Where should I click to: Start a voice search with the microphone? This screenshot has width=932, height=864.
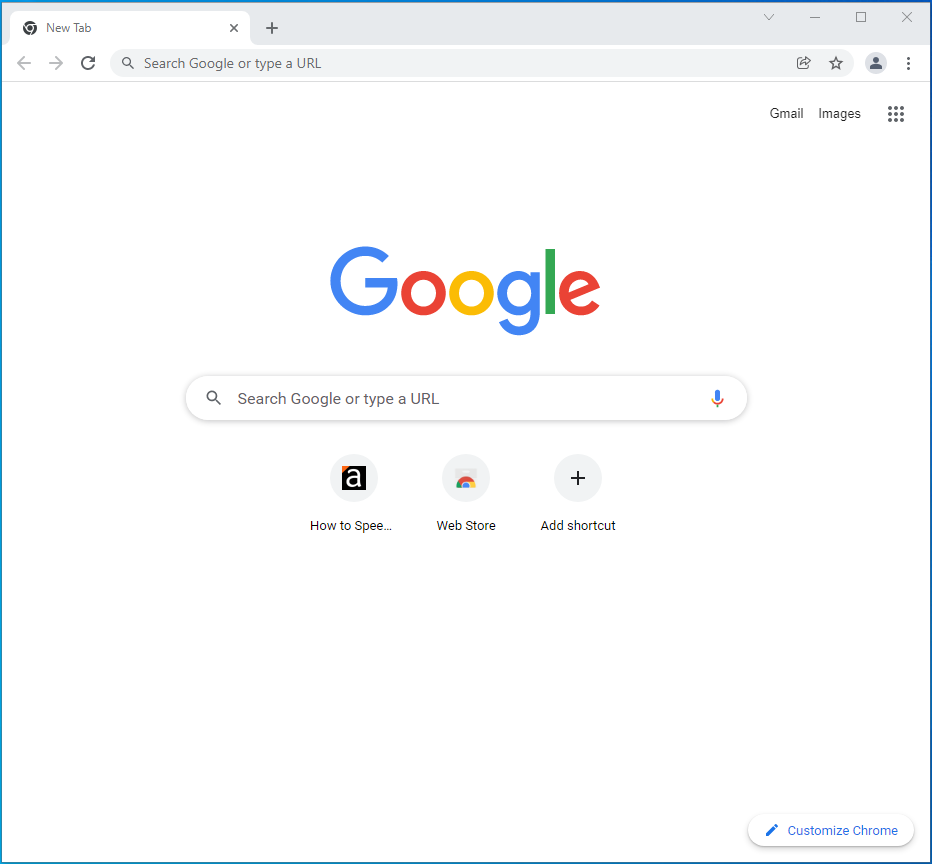[x=717, y=398]
